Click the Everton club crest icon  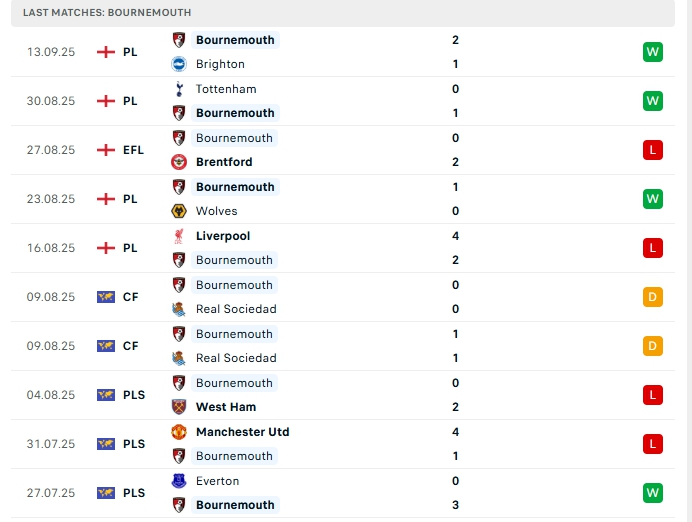point(179,481)
